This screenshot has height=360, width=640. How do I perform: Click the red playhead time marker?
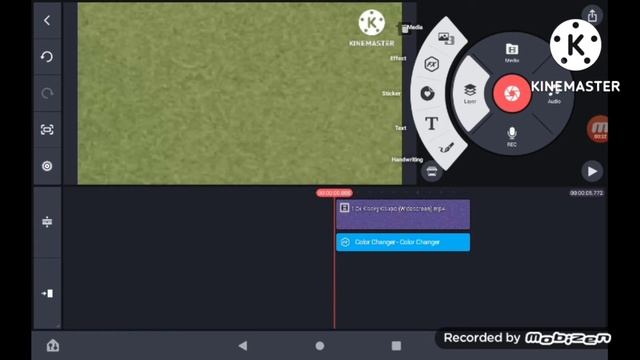coord(334,193)
